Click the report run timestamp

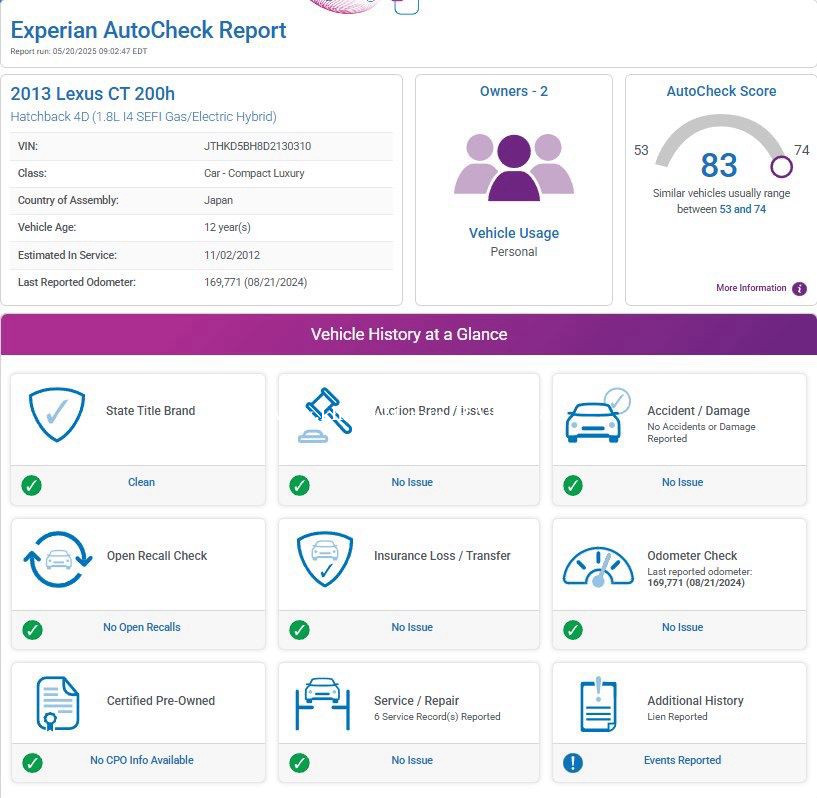click(x=79, y=51)
